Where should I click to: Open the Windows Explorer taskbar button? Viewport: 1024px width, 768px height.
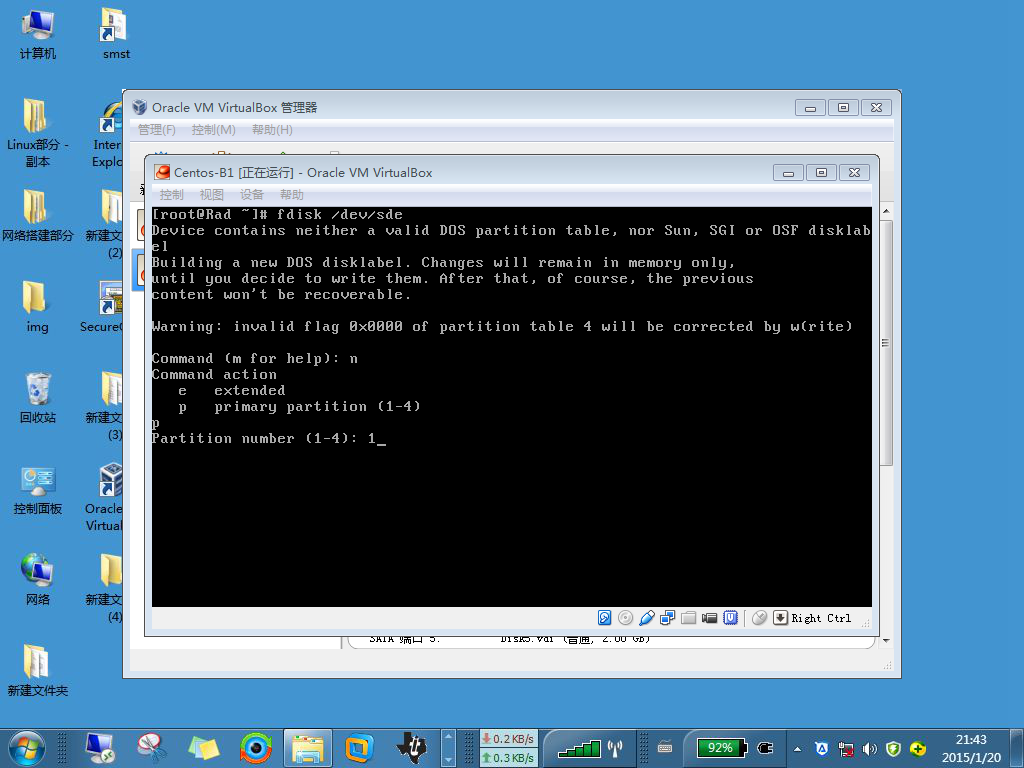click(308, 748)
